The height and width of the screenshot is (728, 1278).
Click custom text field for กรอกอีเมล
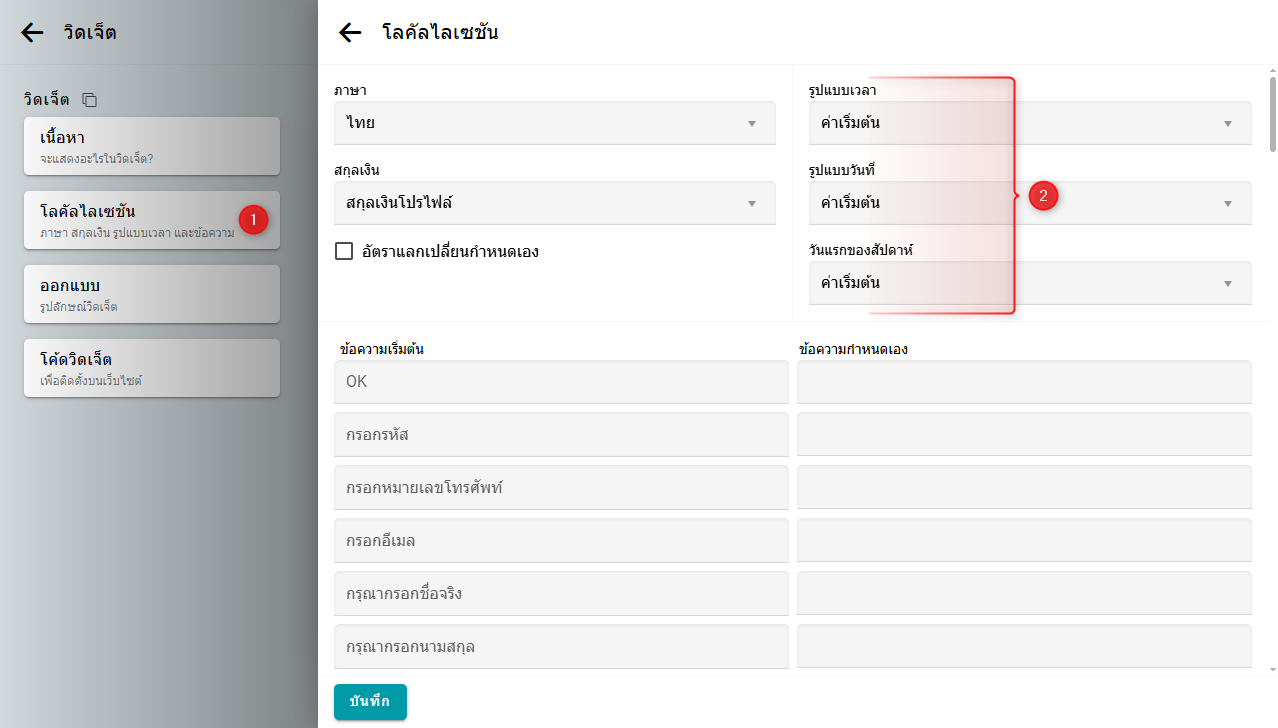1024,541
